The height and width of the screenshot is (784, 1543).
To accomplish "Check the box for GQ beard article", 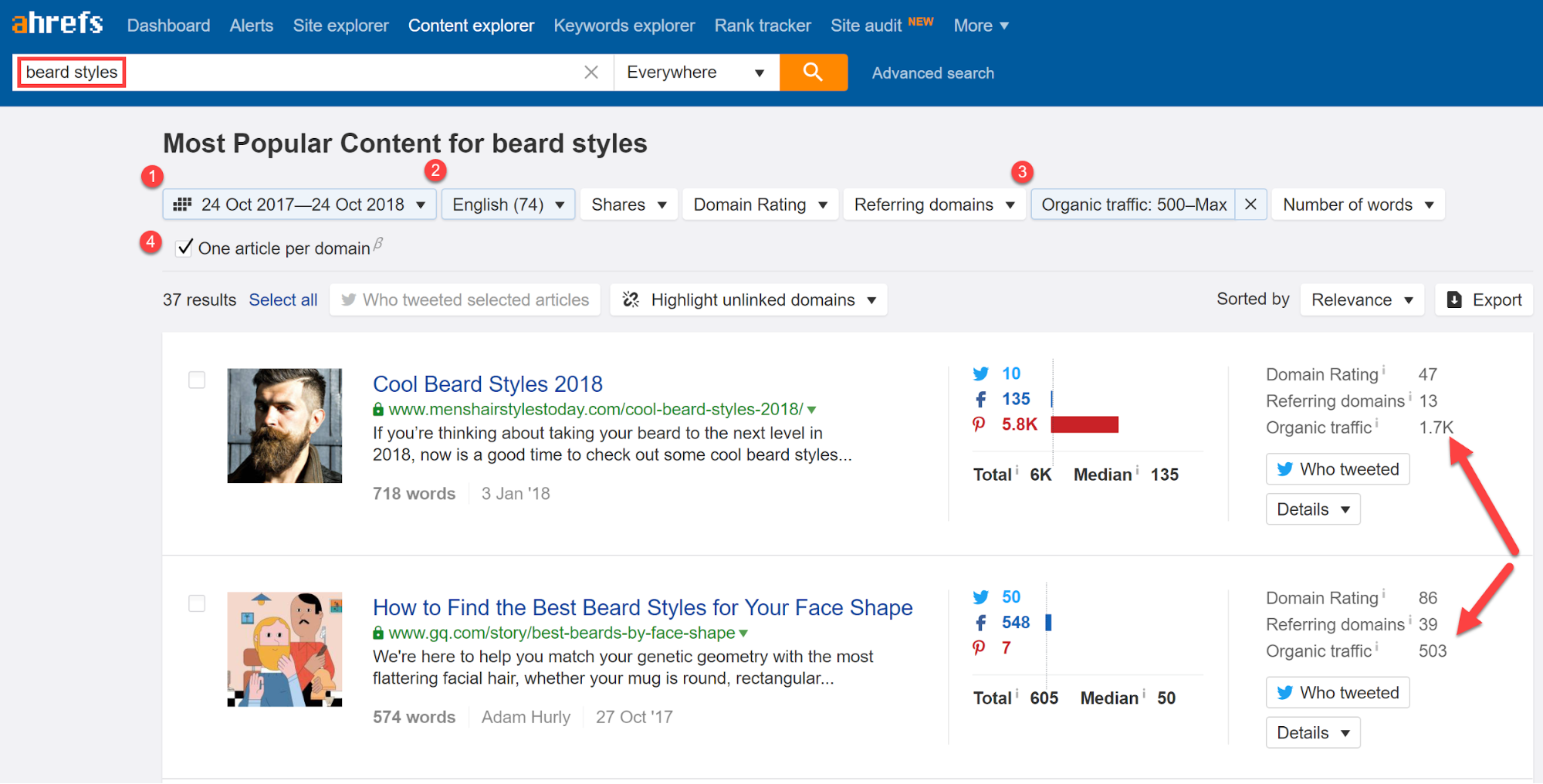I will (197, 603).
